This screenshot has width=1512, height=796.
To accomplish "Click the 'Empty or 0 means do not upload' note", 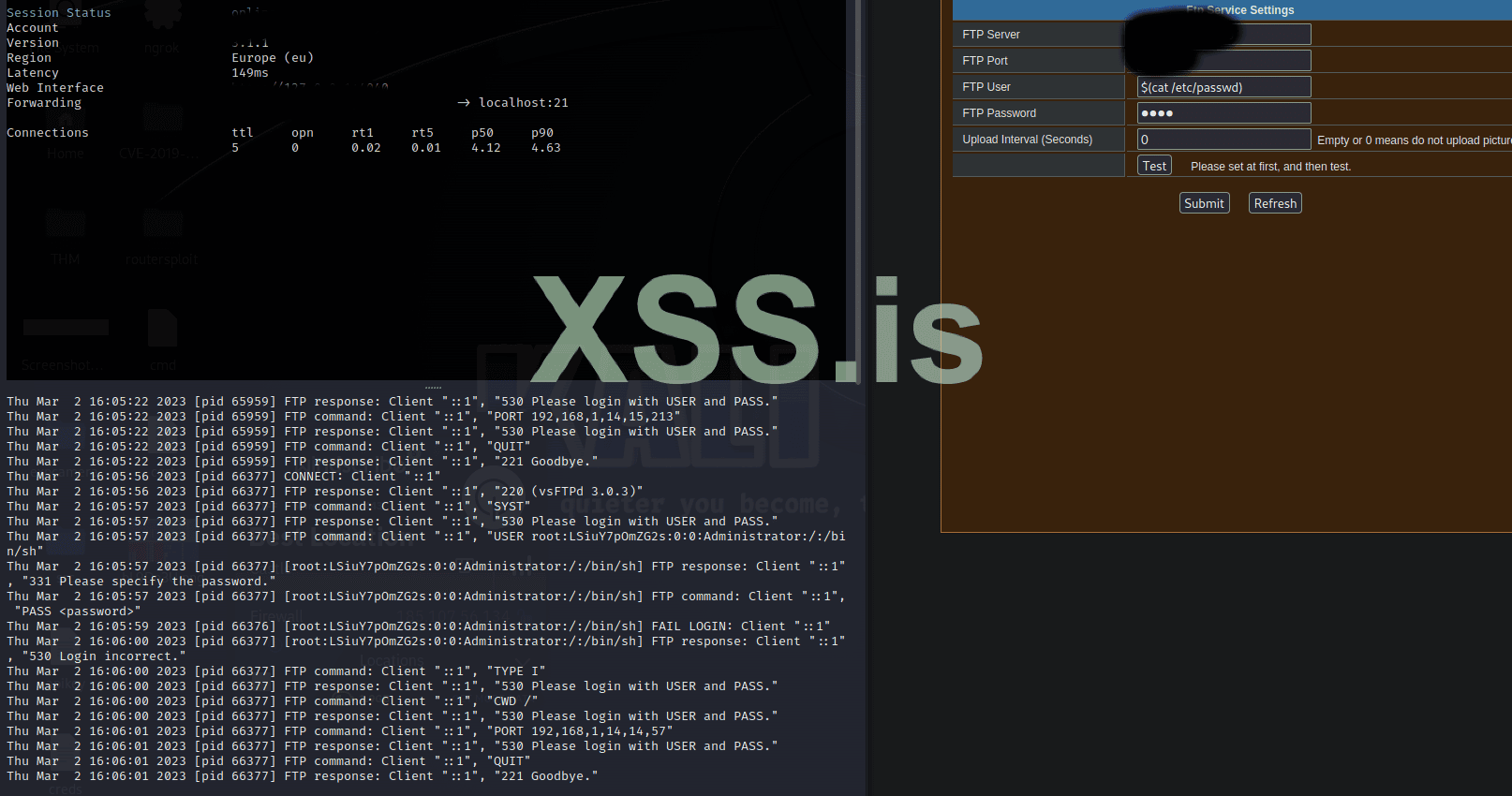I will [x=1415, y=140].
